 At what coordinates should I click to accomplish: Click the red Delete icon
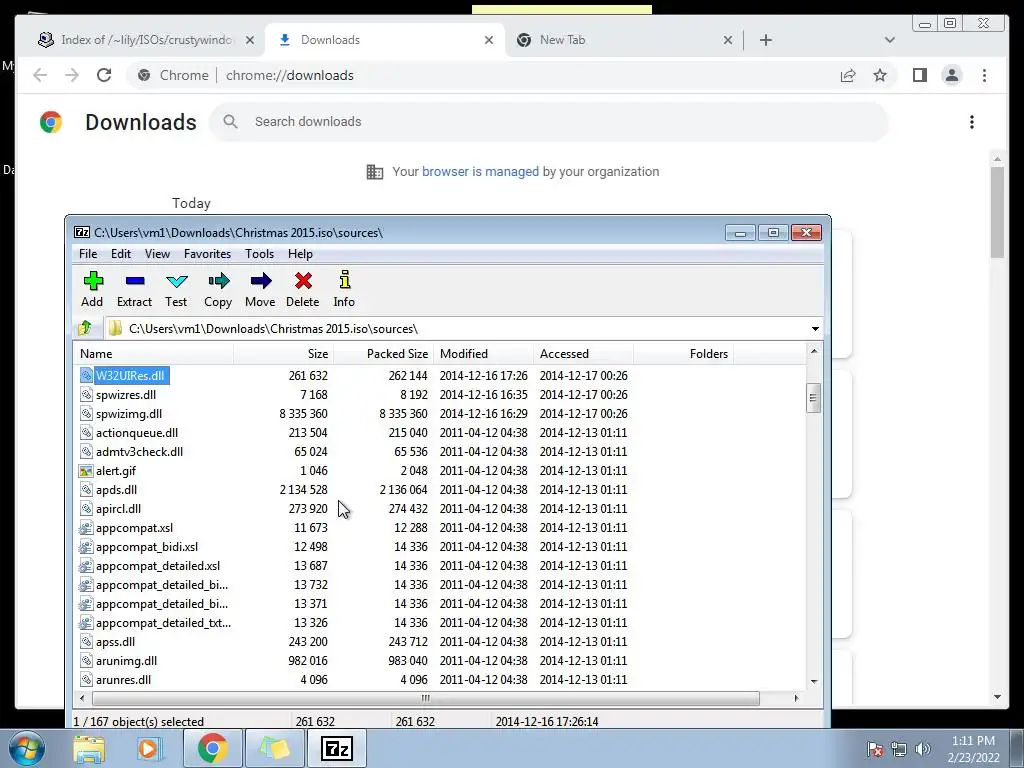click(303, 281)
